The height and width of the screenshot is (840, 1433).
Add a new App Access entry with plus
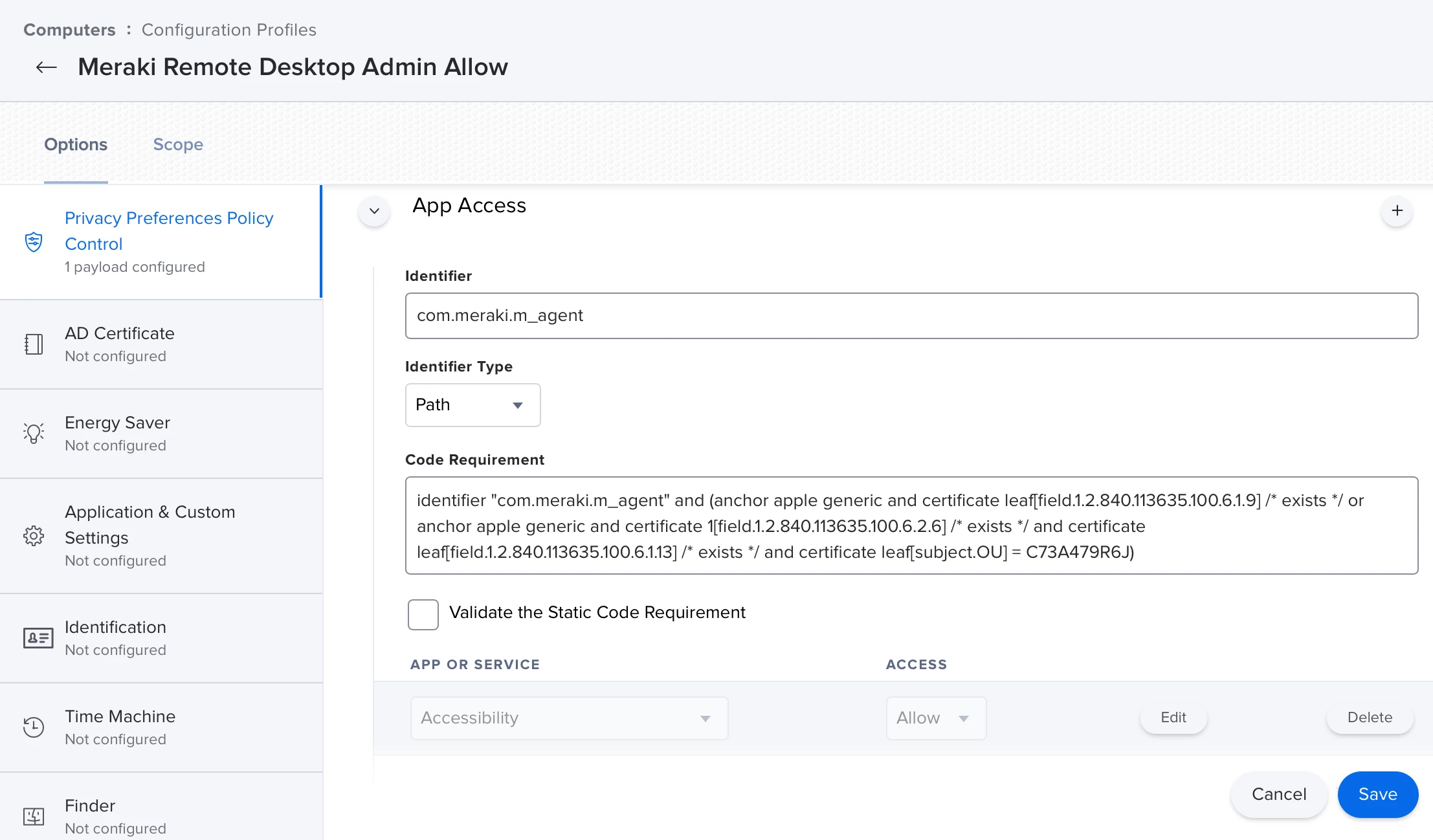tap(1397, 211)
